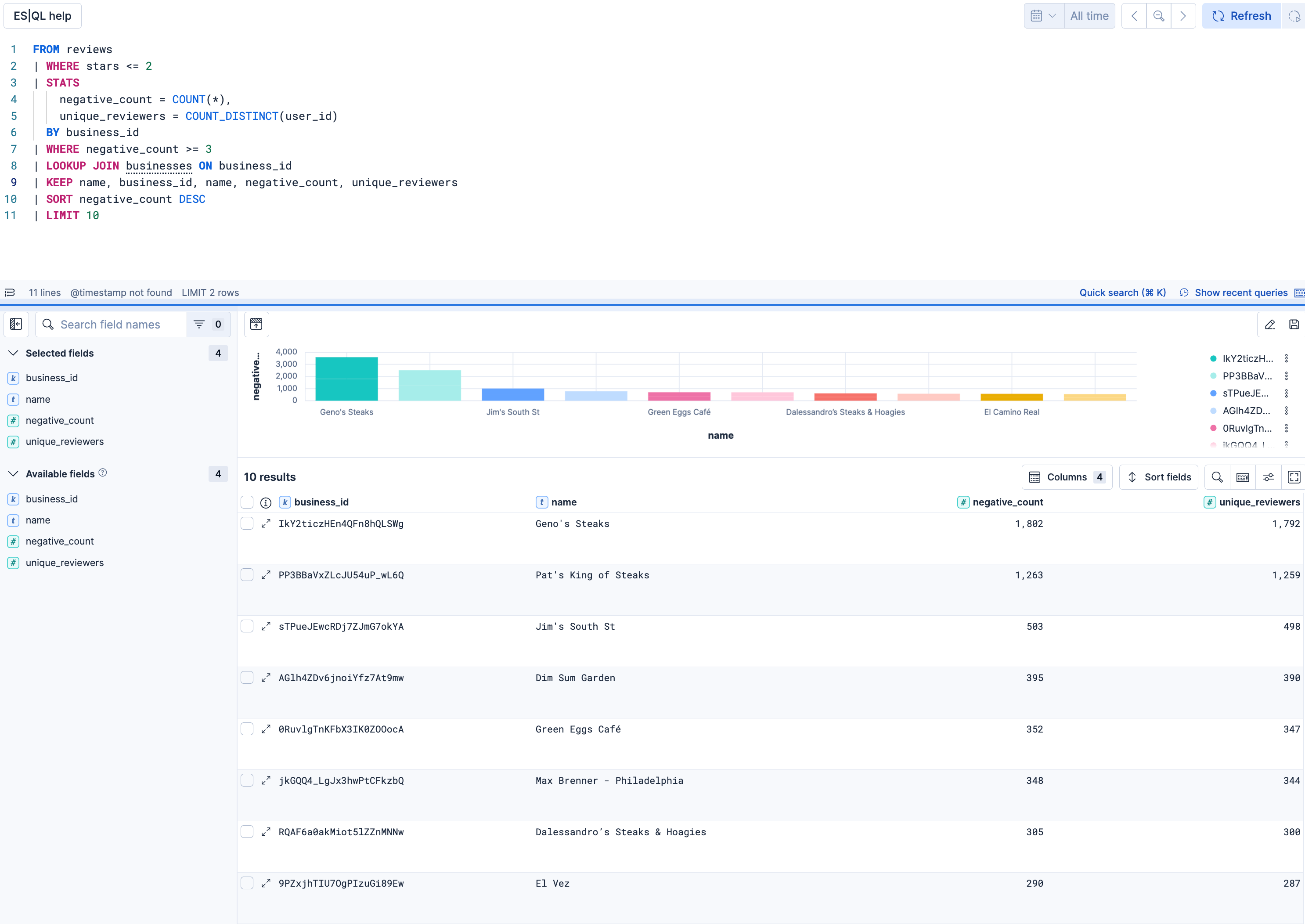Check the Jim's South St row
This screenshot has width=1305, height=924.
[247, 626]
